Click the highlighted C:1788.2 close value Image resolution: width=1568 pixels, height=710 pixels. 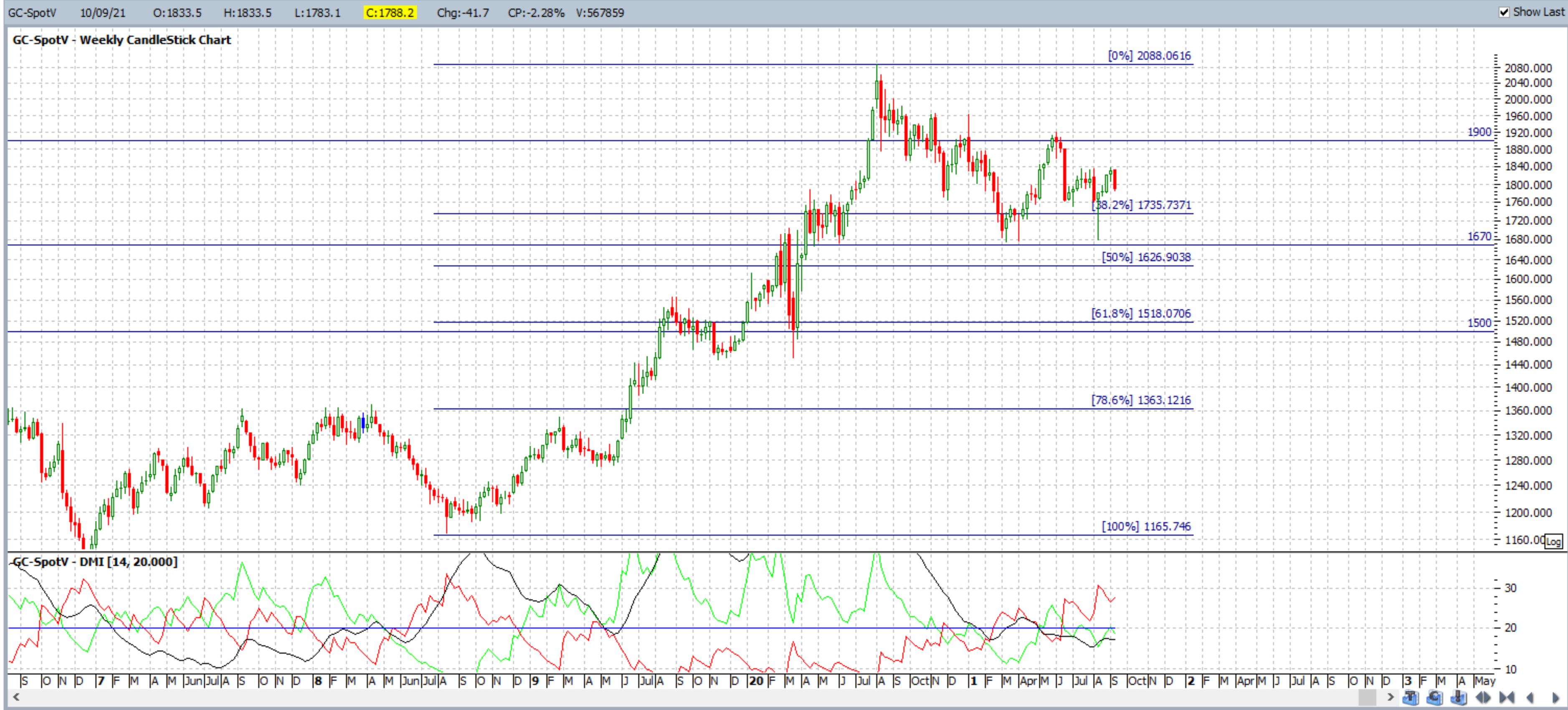[390, 12]
